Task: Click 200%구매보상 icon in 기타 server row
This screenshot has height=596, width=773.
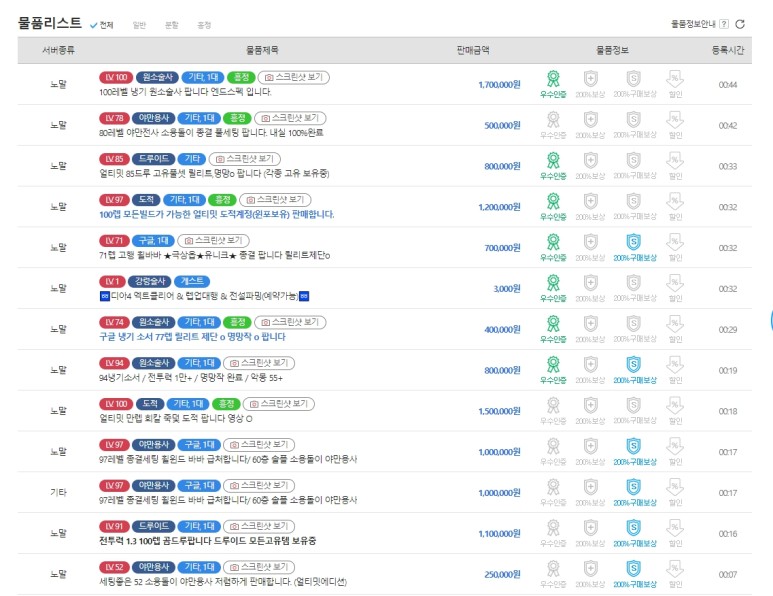Action: [633, 487]
